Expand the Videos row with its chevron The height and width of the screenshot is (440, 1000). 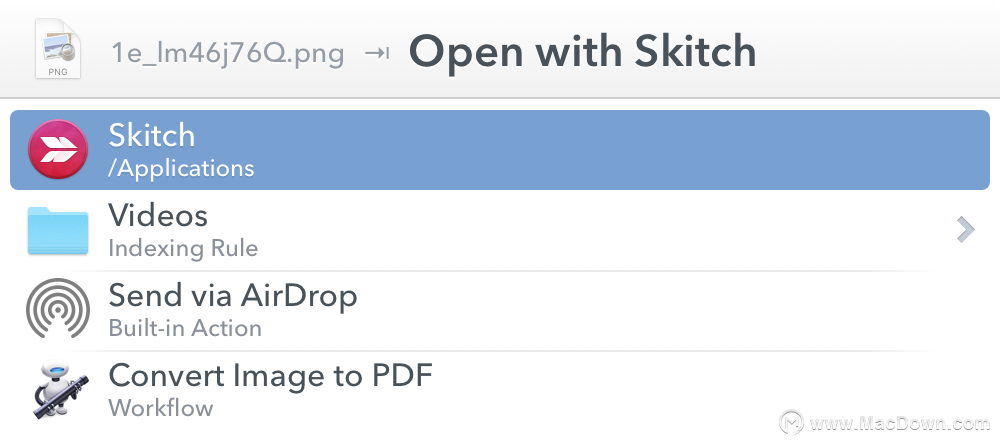(x=966, y=230)
